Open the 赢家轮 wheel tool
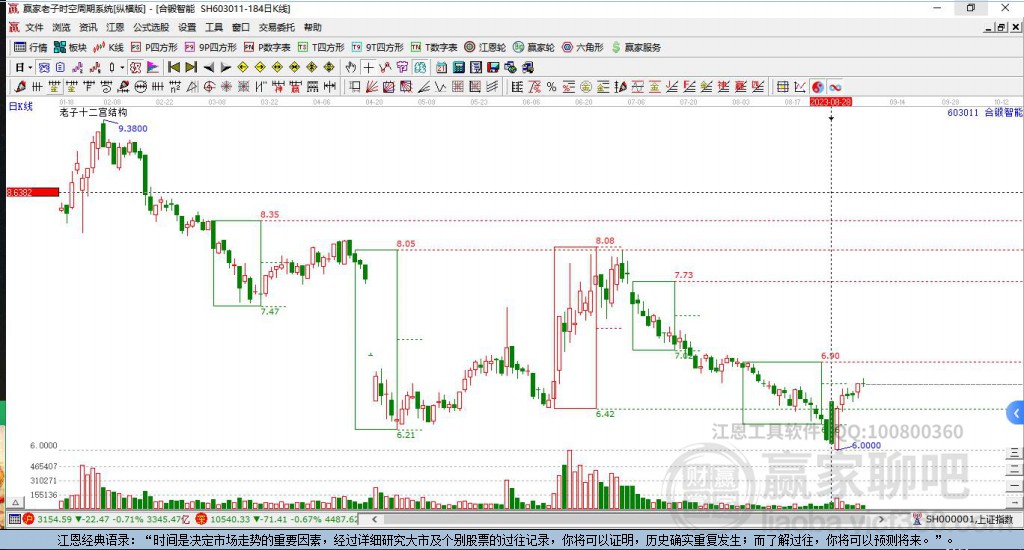This screenshot has width=1024, height=550. pyautogui.click(x=534, y=47)
